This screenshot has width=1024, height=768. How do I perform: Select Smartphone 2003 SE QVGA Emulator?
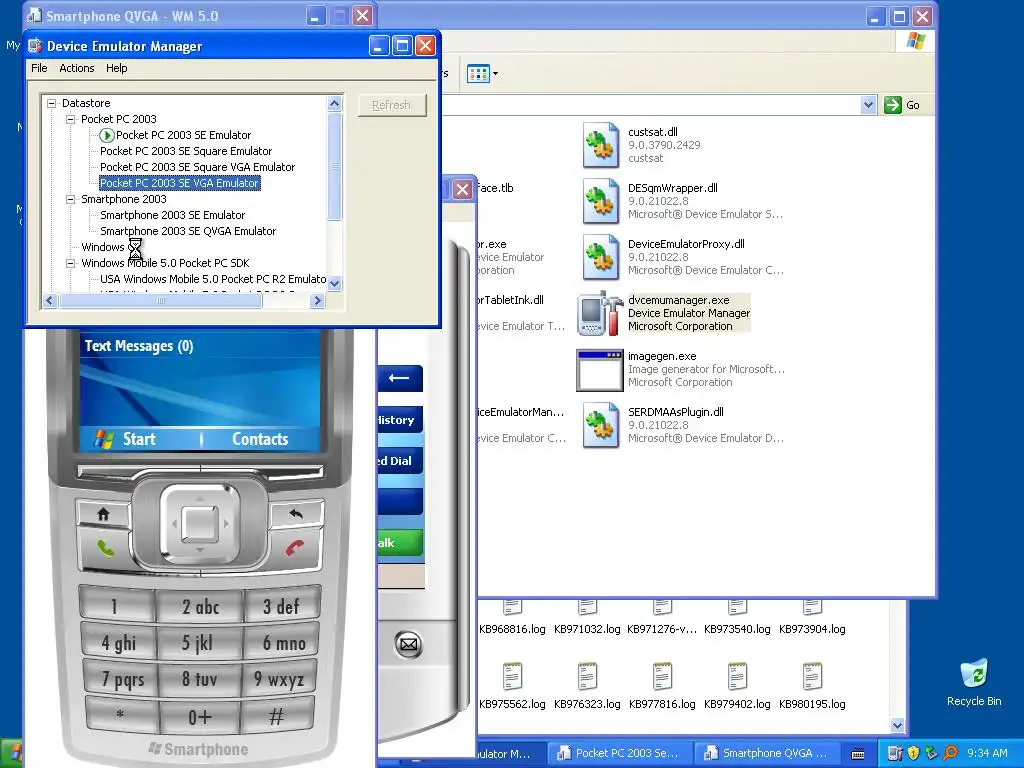(188, 231)
